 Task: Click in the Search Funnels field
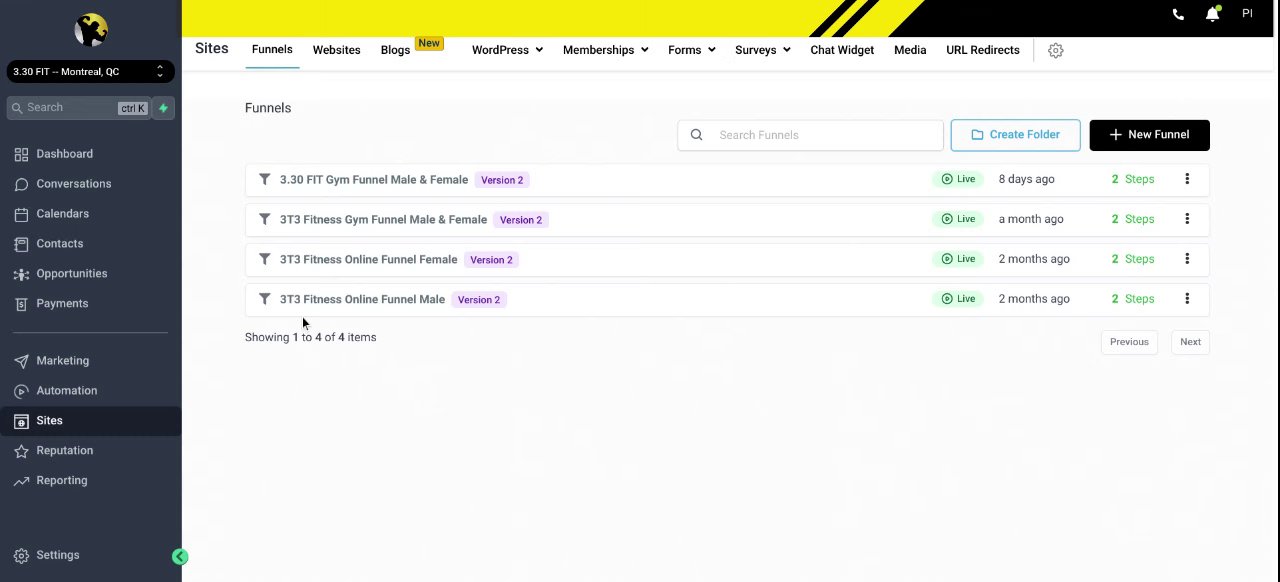tap(810, 135)
